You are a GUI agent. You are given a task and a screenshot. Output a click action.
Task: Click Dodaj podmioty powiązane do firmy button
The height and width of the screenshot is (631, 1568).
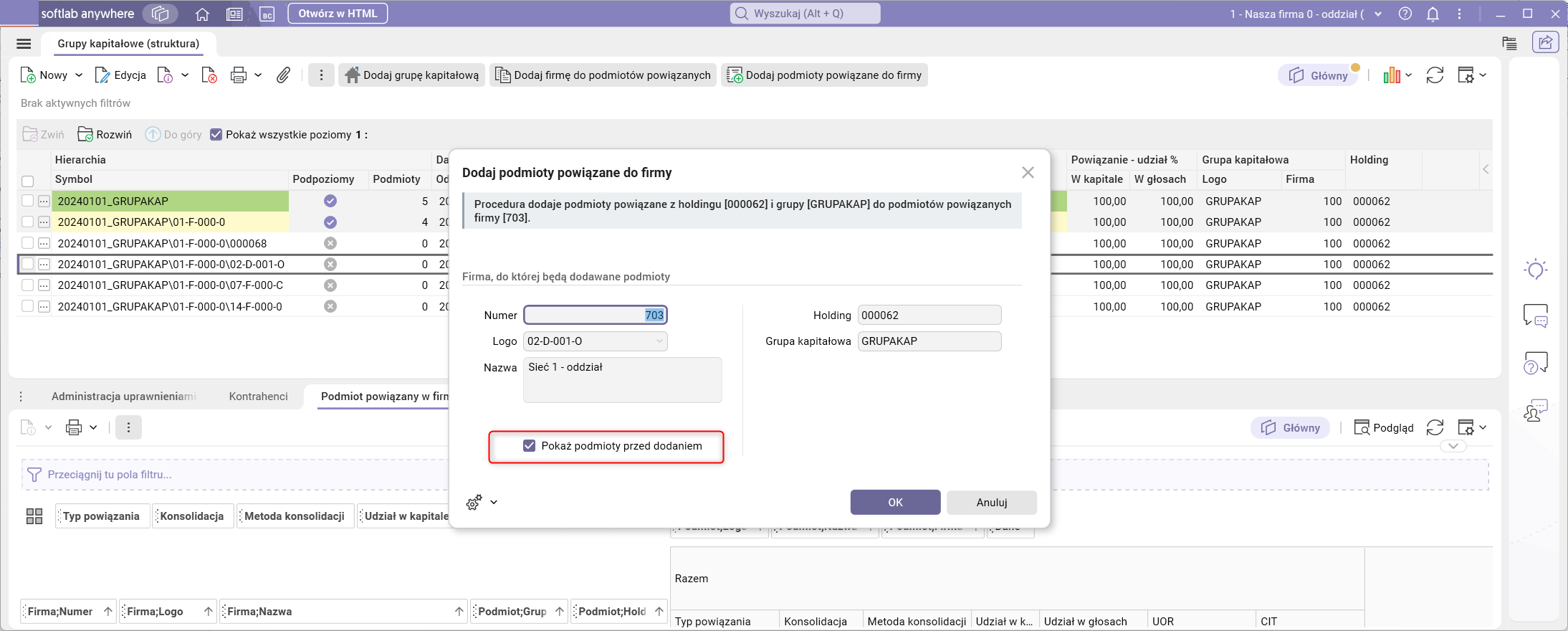pos(825,75)
